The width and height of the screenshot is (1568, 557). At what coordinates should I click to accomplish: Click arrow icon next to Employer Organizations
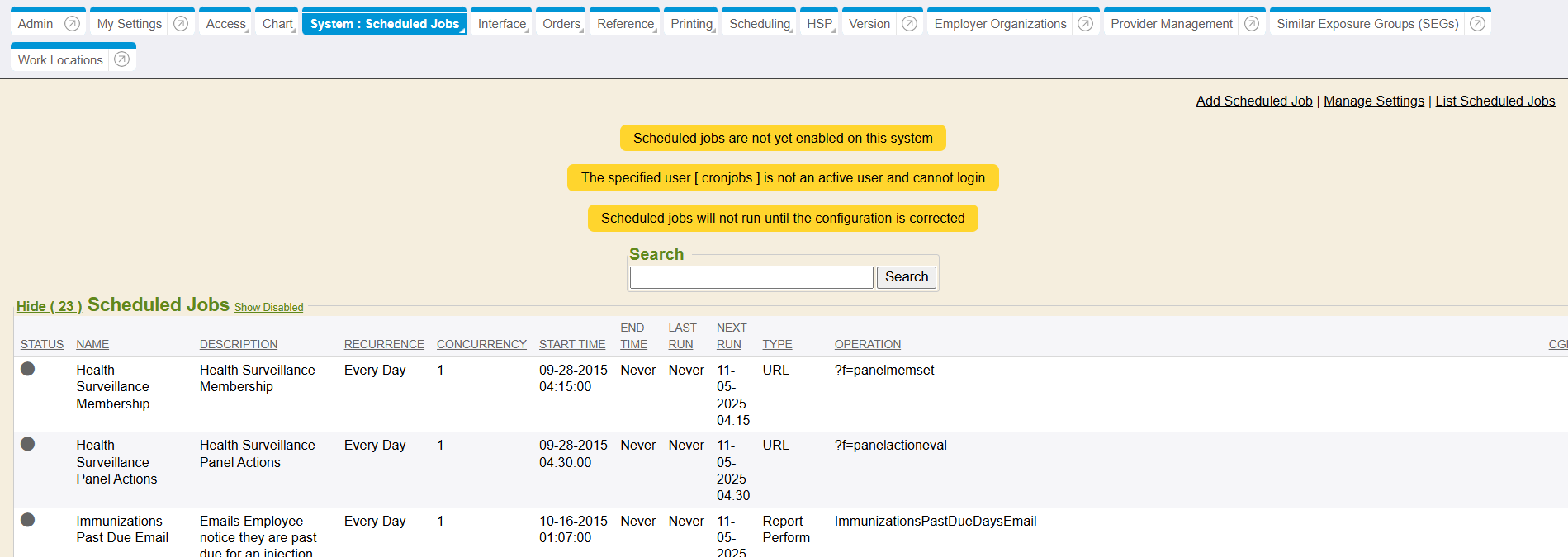[1085, 24]
